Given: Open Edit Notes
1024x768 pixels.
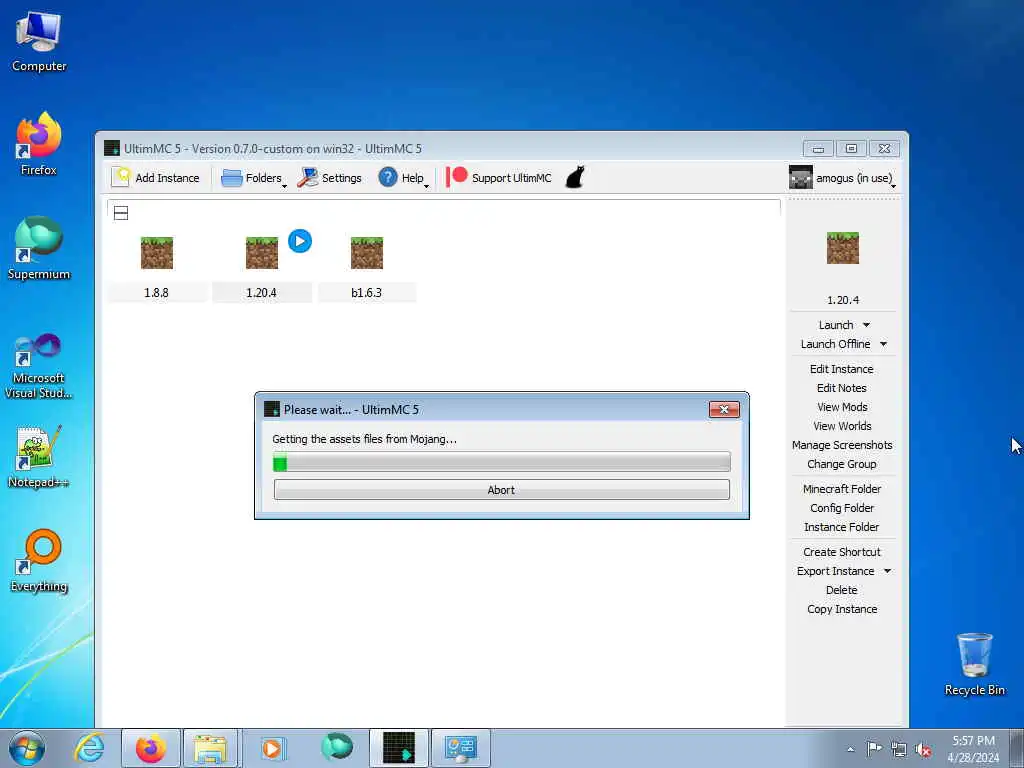Looking at the screenshot, I should click(x=842, y=388).
